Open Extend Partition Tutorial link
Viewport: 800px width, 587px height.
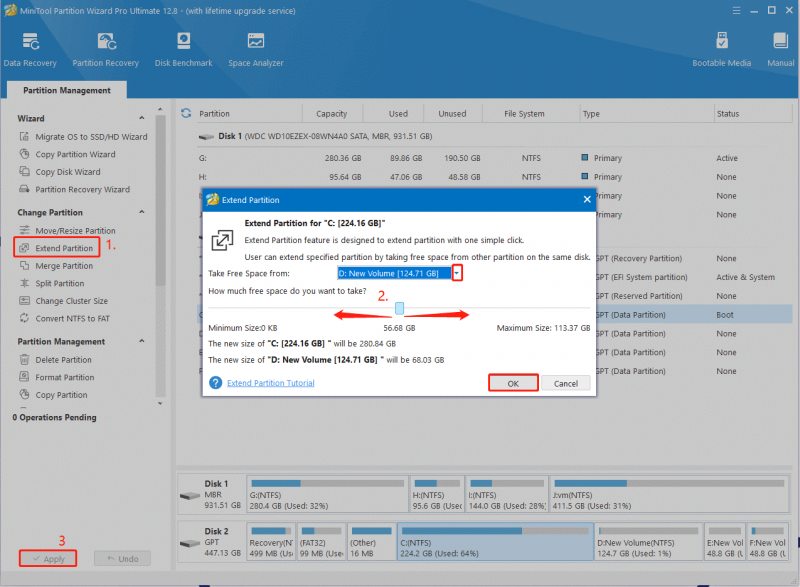click(270, 383)
